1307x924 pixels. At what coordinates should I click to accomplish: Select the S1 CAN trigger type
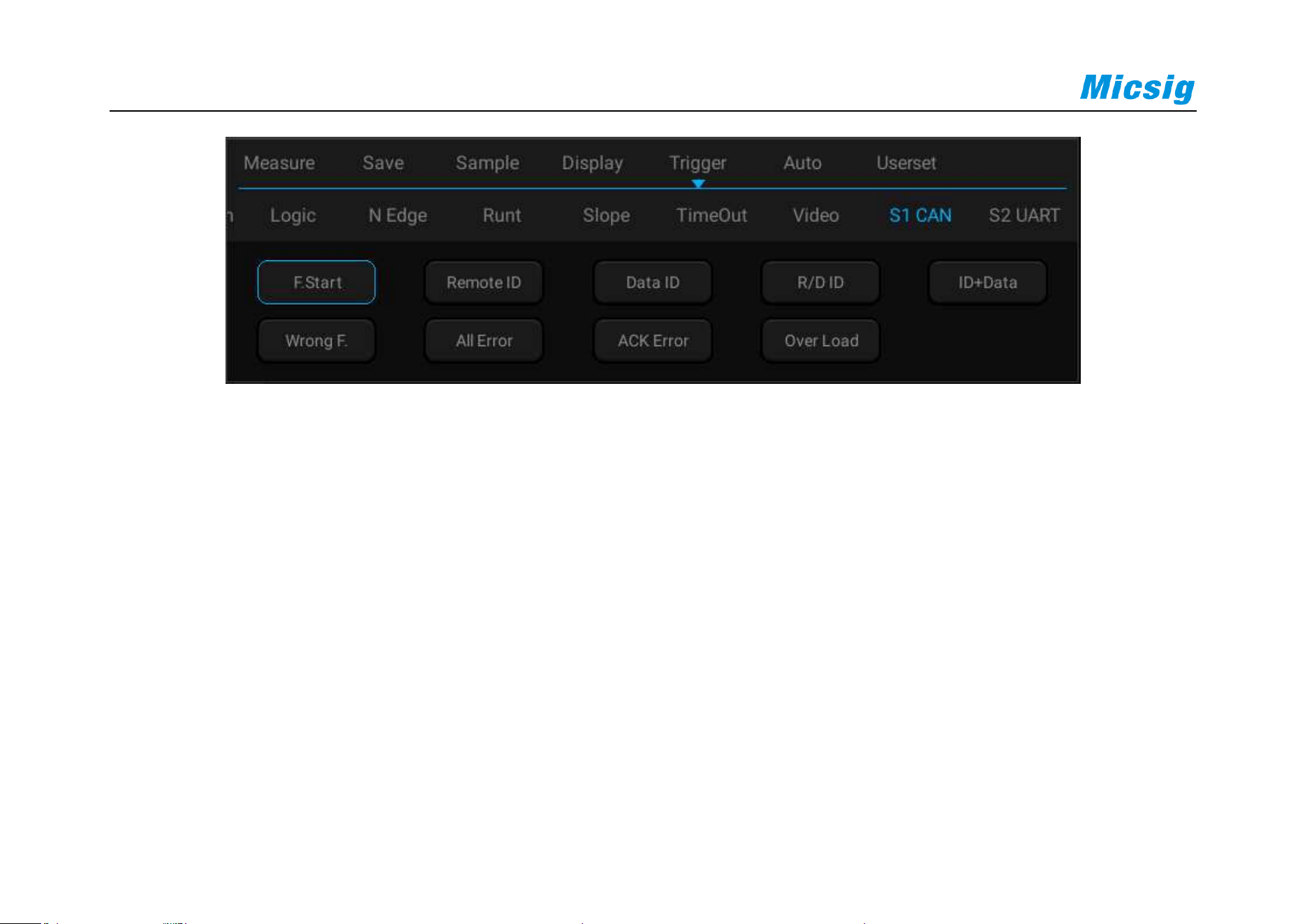pyautogui.click(x=920, y=215)
